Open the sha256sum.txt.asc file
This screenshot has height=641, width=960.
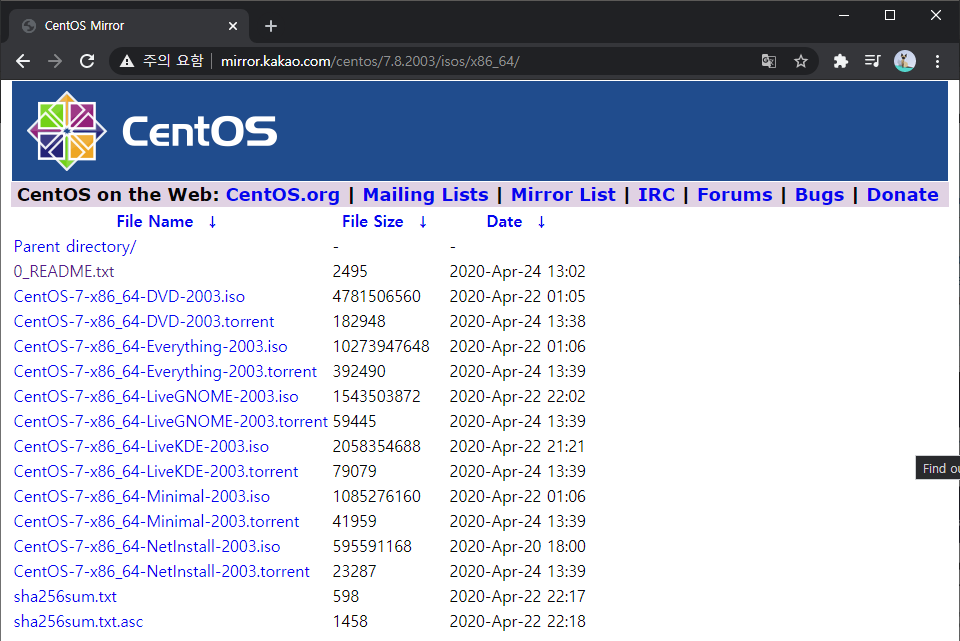tap(78, 622)
